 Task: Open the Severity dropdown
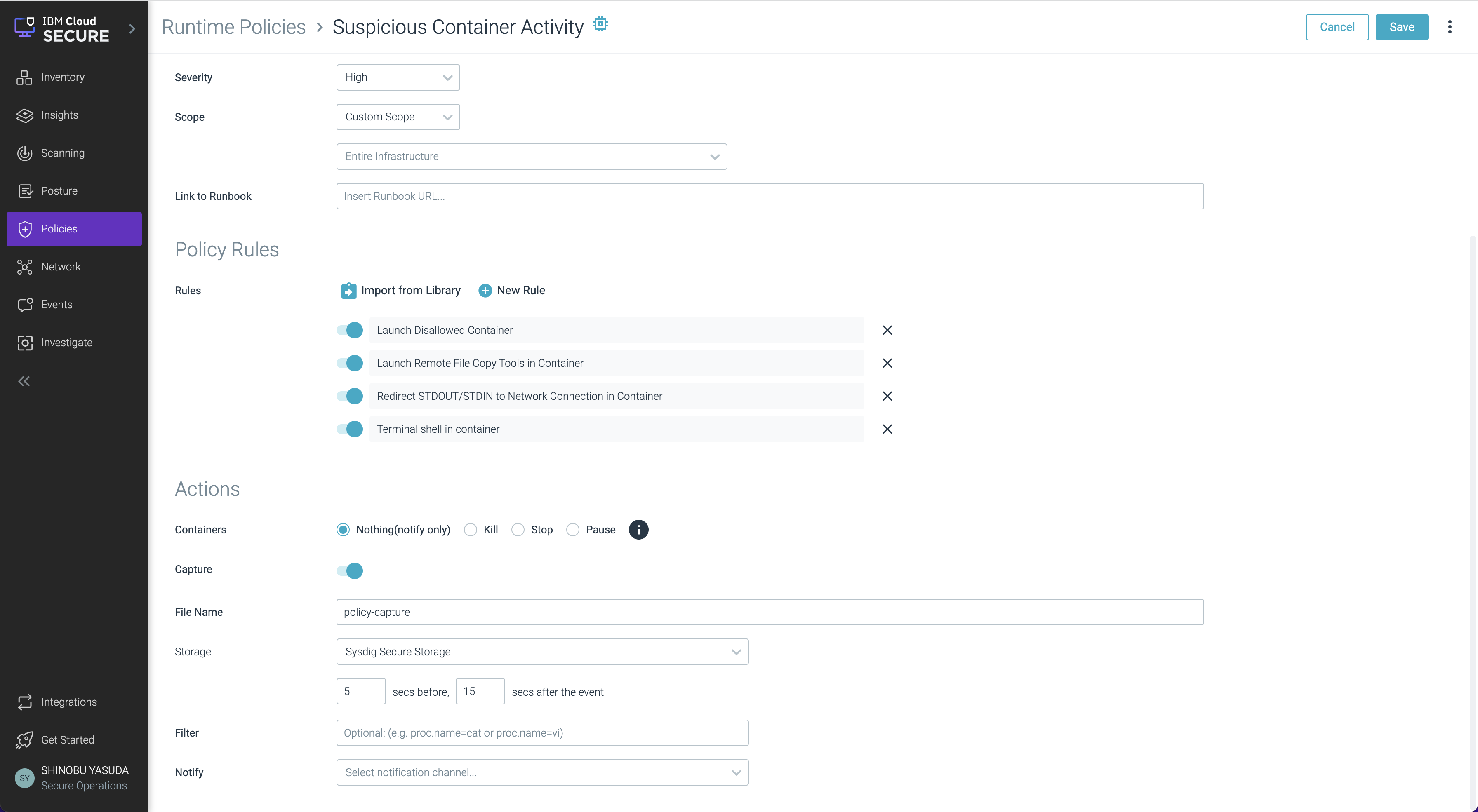pos(398,77)
